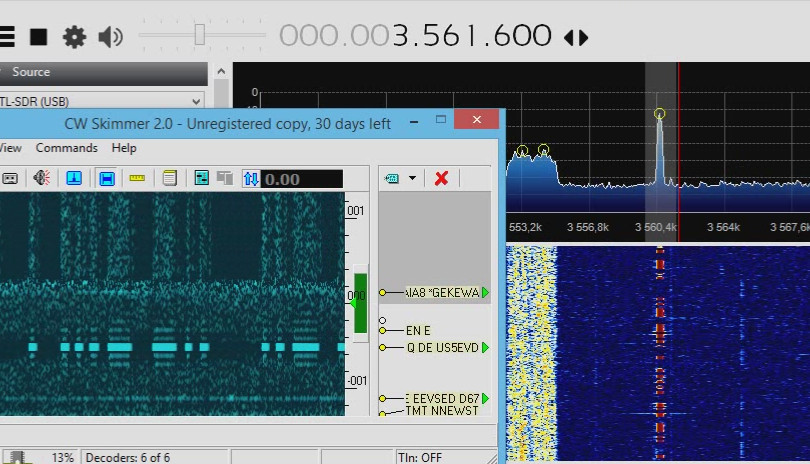The image size is (810, 464).
Task: Click the 'TIn: OFF' status bar entry
Action: coord(419,458)
